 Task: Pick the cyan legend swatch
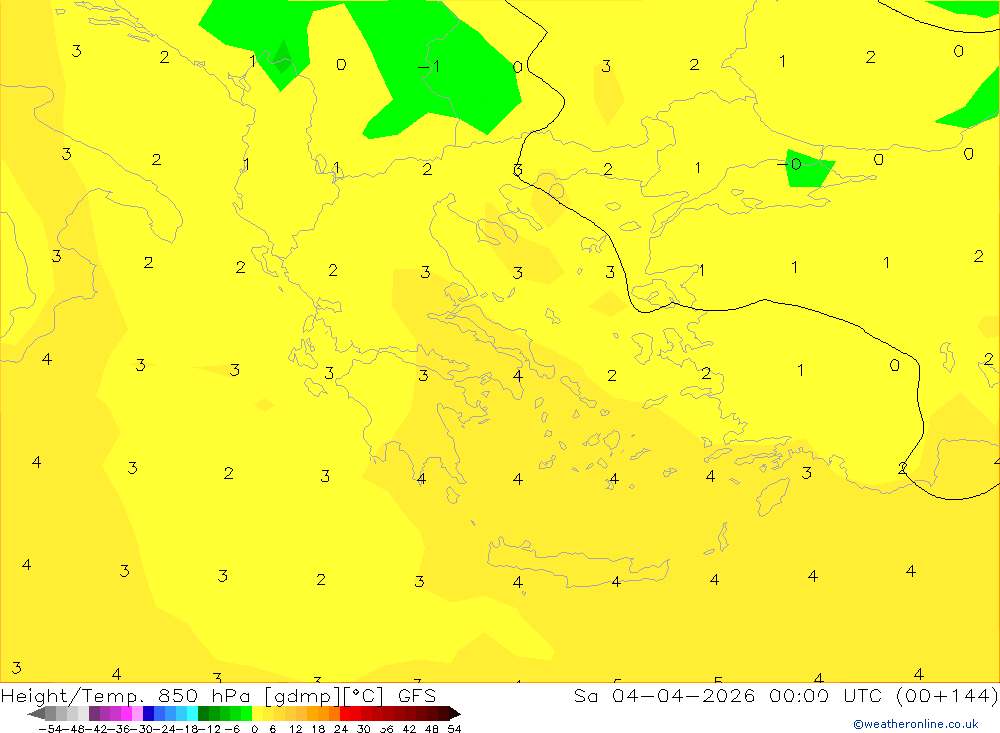coord(192,713)
